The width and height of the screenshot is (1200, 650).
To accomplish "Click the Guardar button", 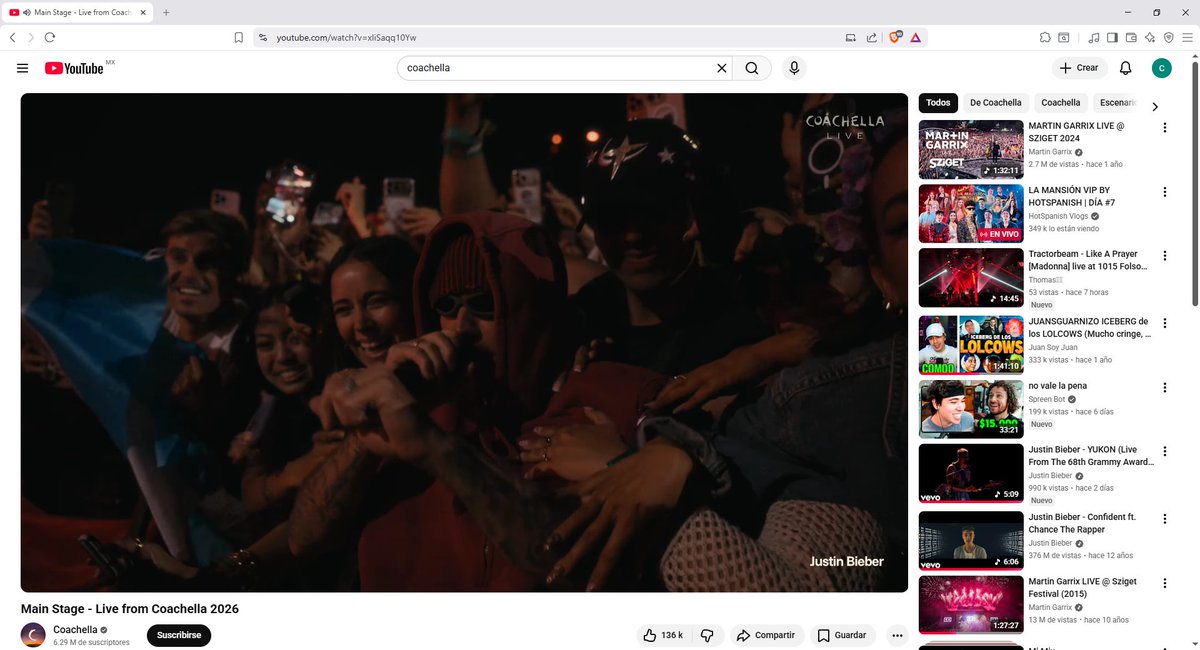I will [x=842, y=635].
